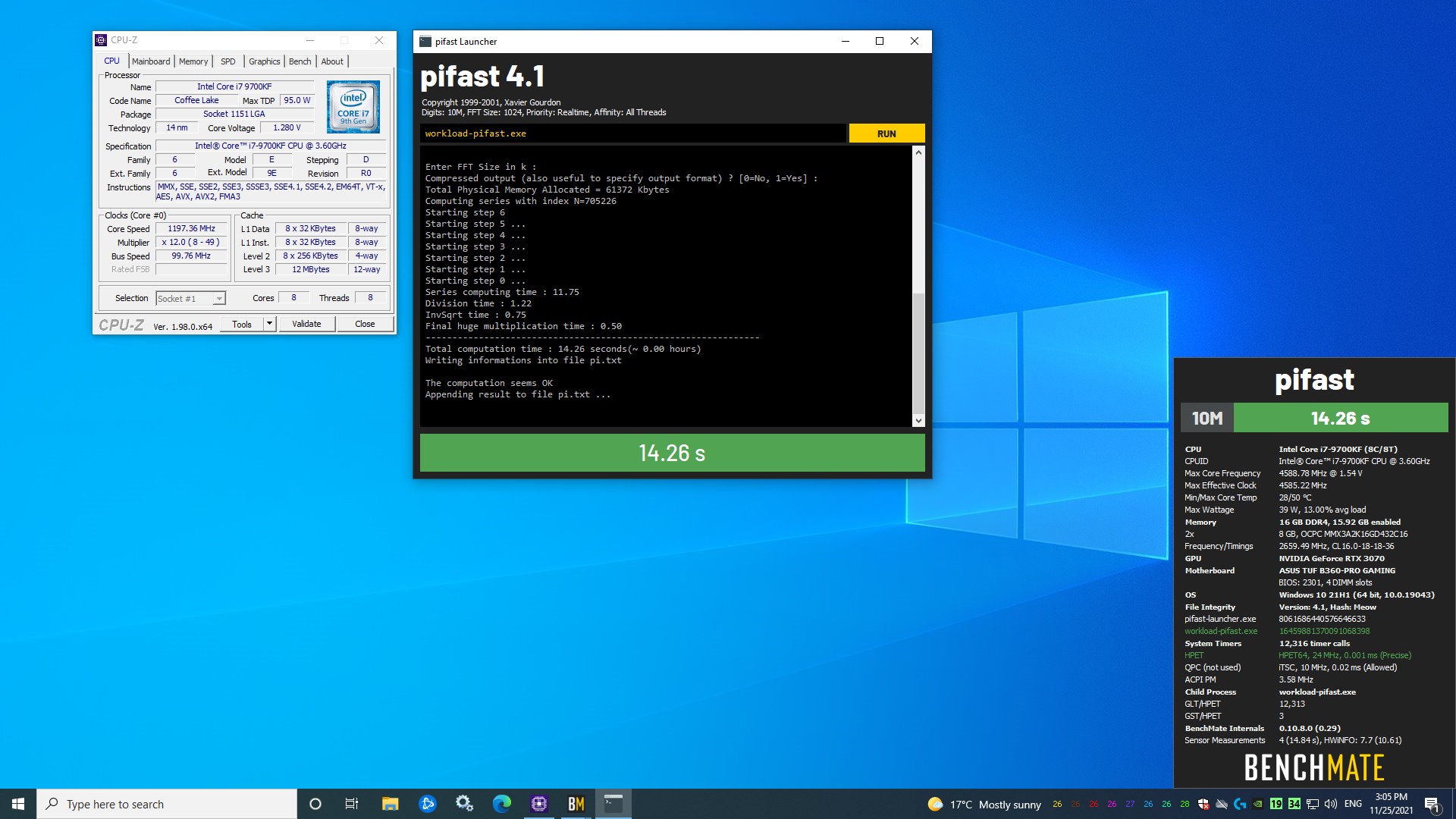Switch input language ENG indicator
1456x819 pixels.
(1353, 804)
